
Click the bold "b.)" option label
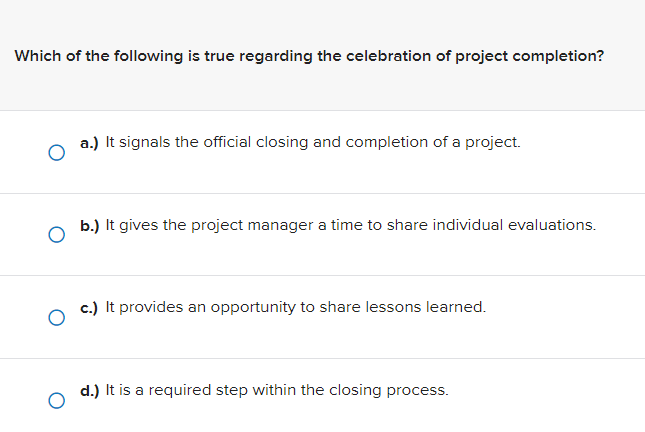(90, 225)
